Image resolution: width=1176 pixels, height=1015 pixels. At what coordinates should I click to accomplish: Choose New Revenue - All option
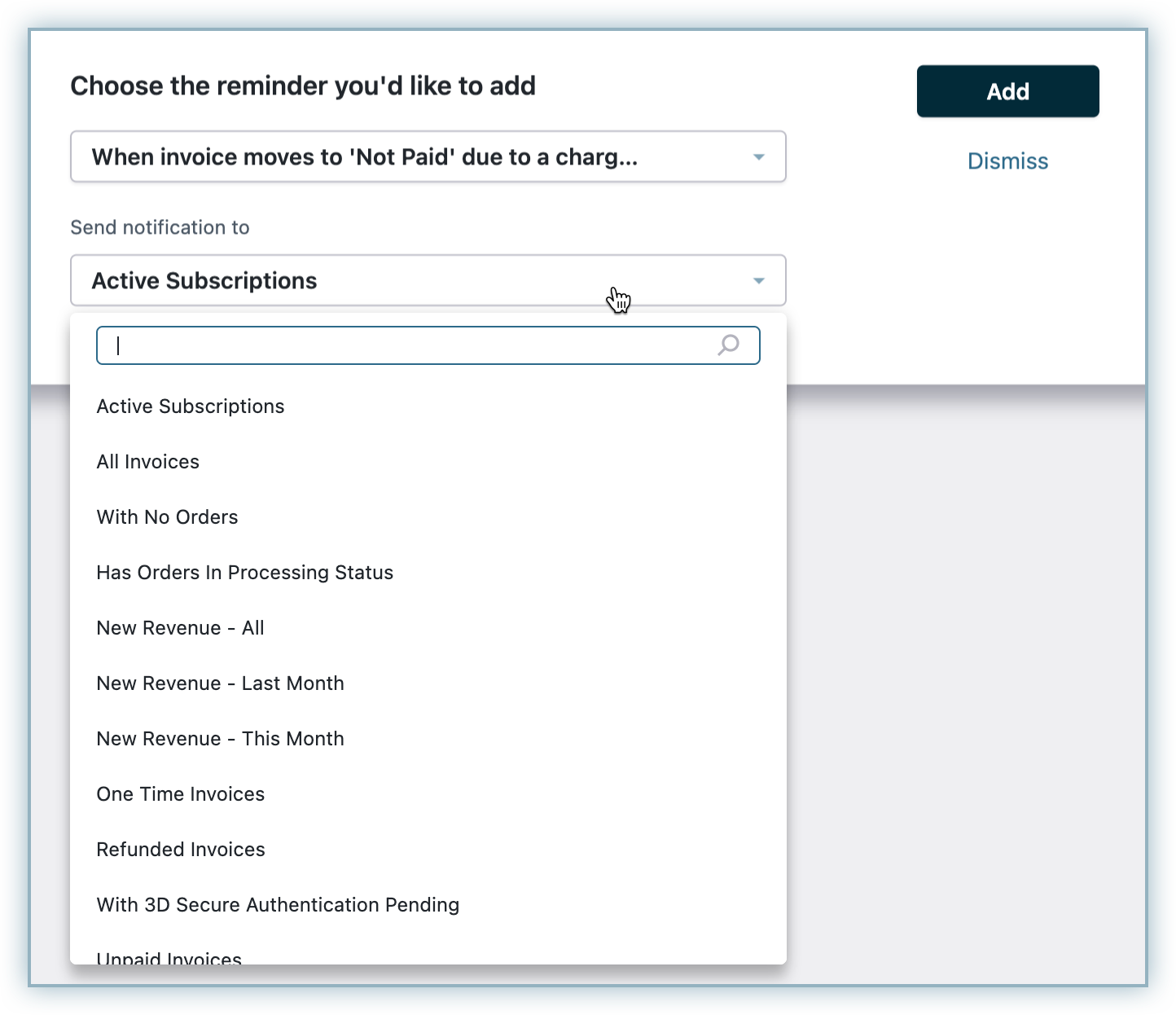180,628
